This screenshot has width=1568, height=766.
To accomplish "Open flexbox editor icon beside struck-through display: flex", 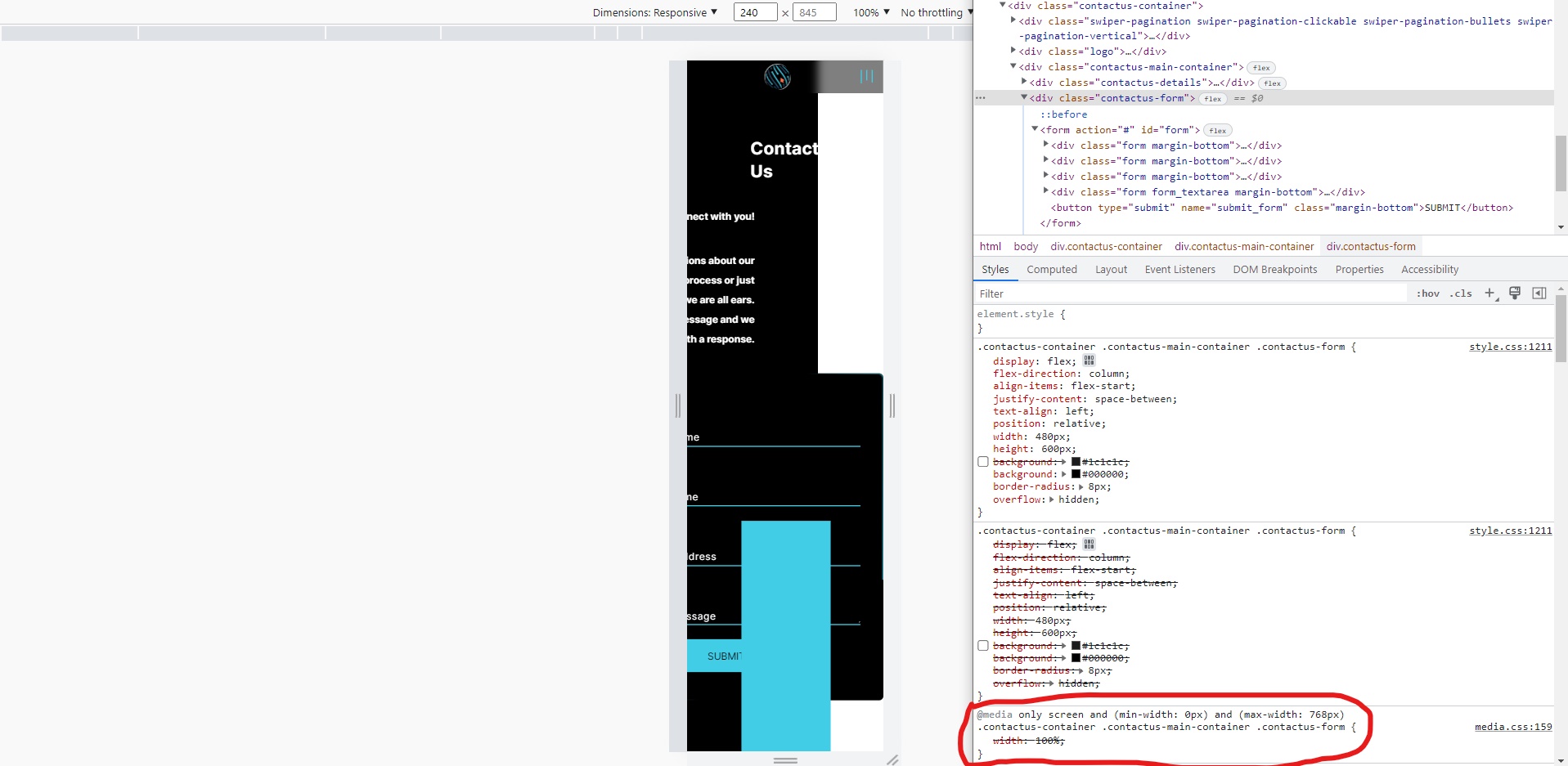I will 1089,544.
